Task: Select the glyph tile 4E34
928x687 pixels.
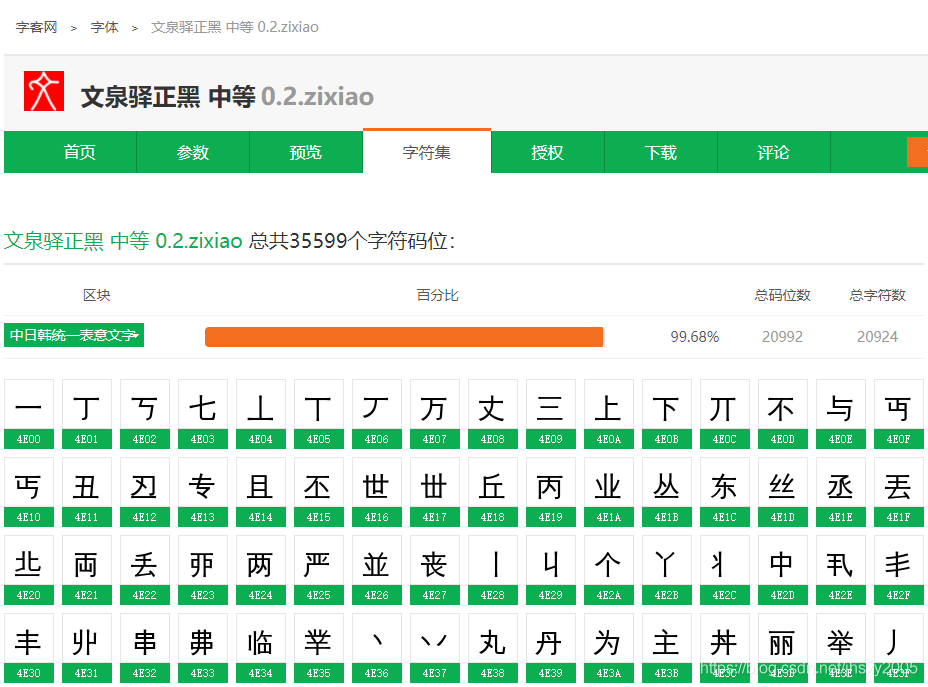Action: 260,649
